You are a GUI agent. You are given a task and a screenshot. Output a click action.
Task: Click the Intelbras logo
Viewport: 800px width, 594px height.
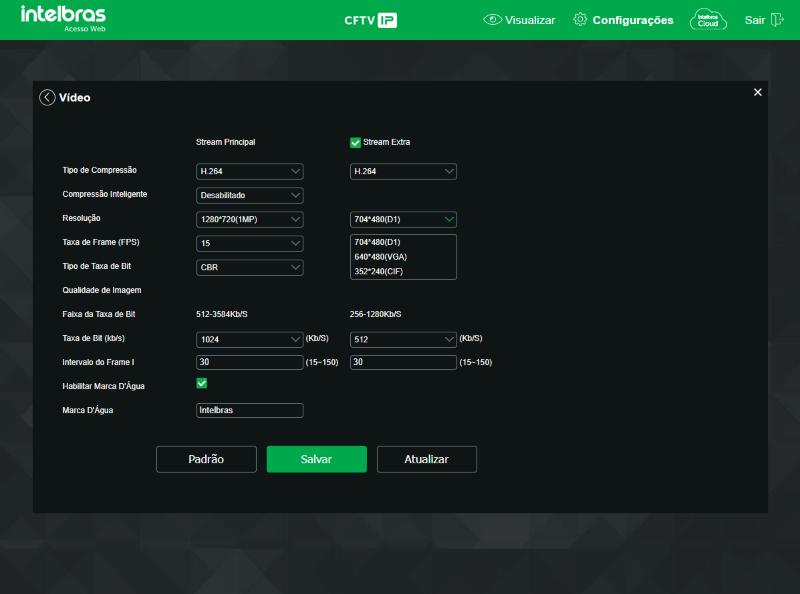pyautogui.click(x=63, y=14)
